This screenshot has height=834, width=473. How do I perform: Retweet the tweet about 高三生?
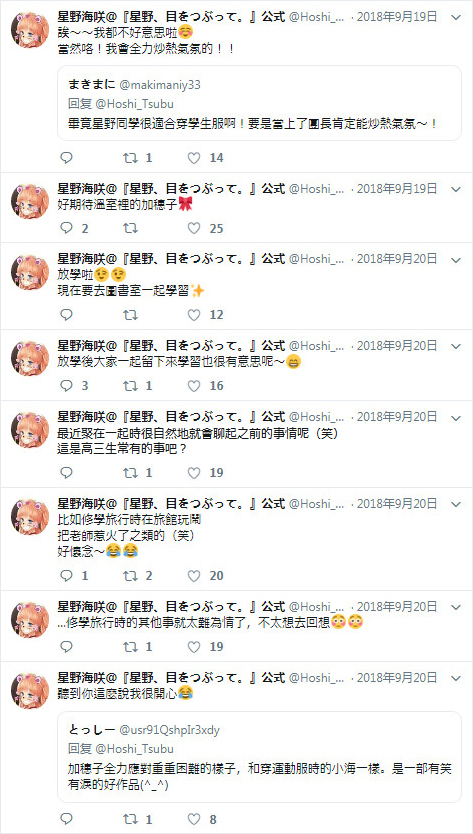click(x=130, y=472)
